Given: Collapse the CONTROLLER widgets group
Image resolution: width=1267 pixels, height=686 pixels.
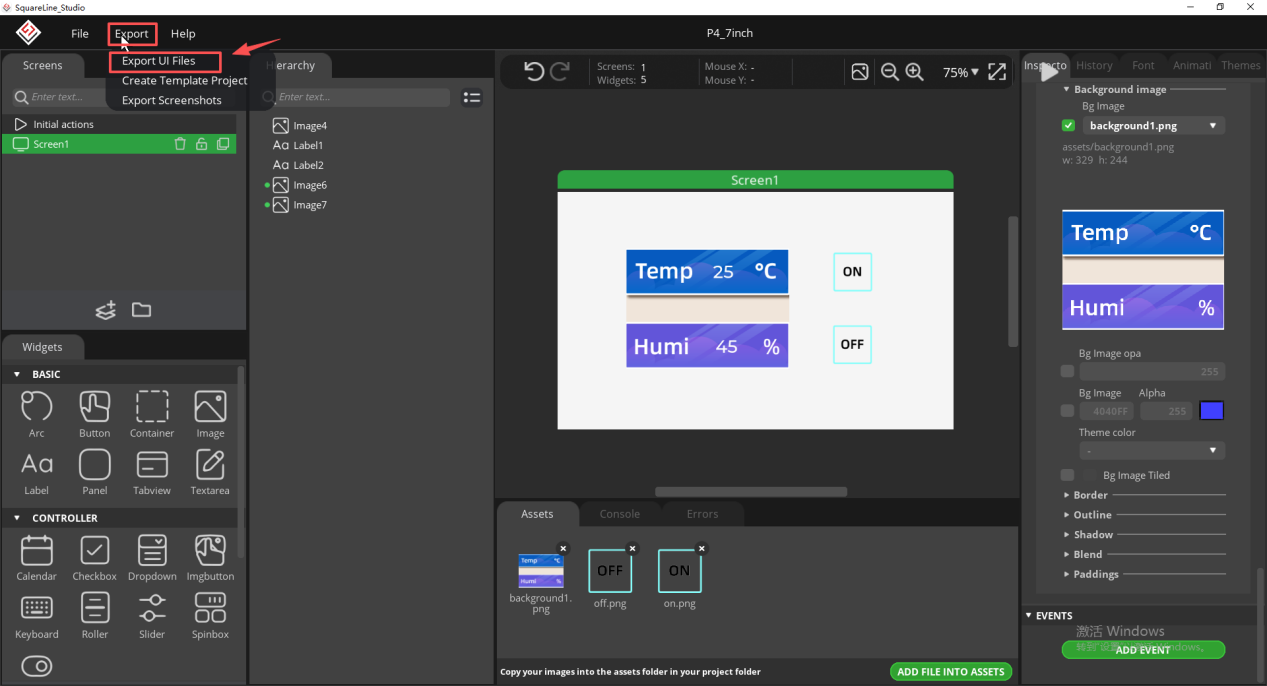Looking at the screenshot, I should coord(17,518).
